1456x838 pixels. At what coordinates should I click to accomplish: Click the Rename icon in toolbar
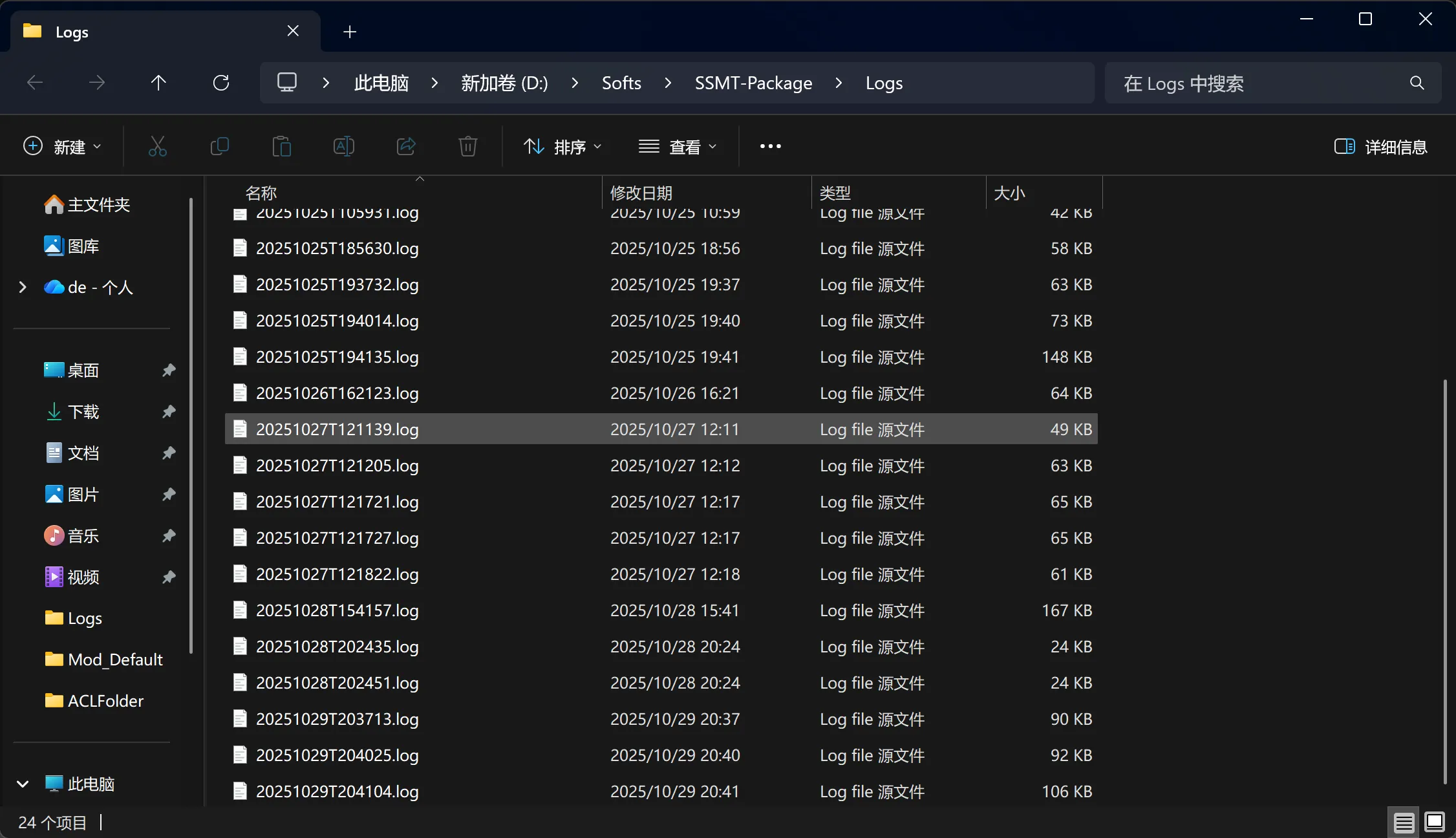pos(343,147)
